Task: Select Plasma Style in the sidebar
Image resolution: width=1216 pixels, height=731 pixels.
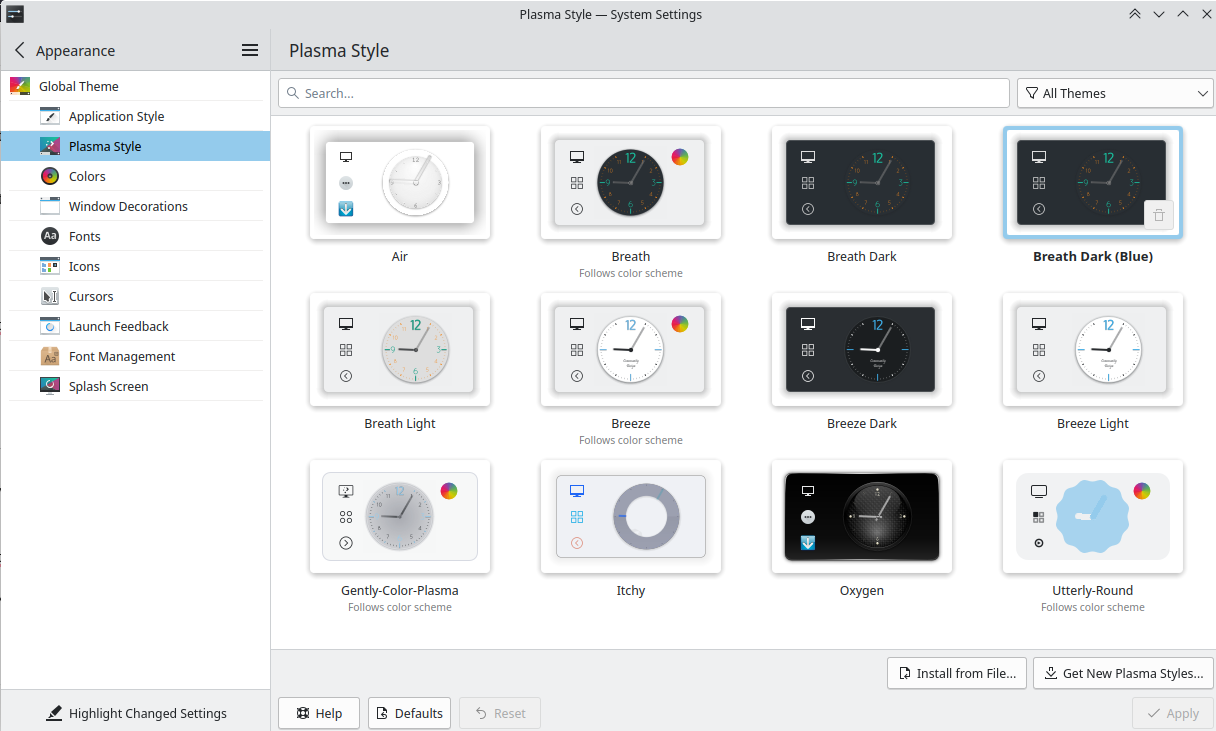Action: point(135,146)
